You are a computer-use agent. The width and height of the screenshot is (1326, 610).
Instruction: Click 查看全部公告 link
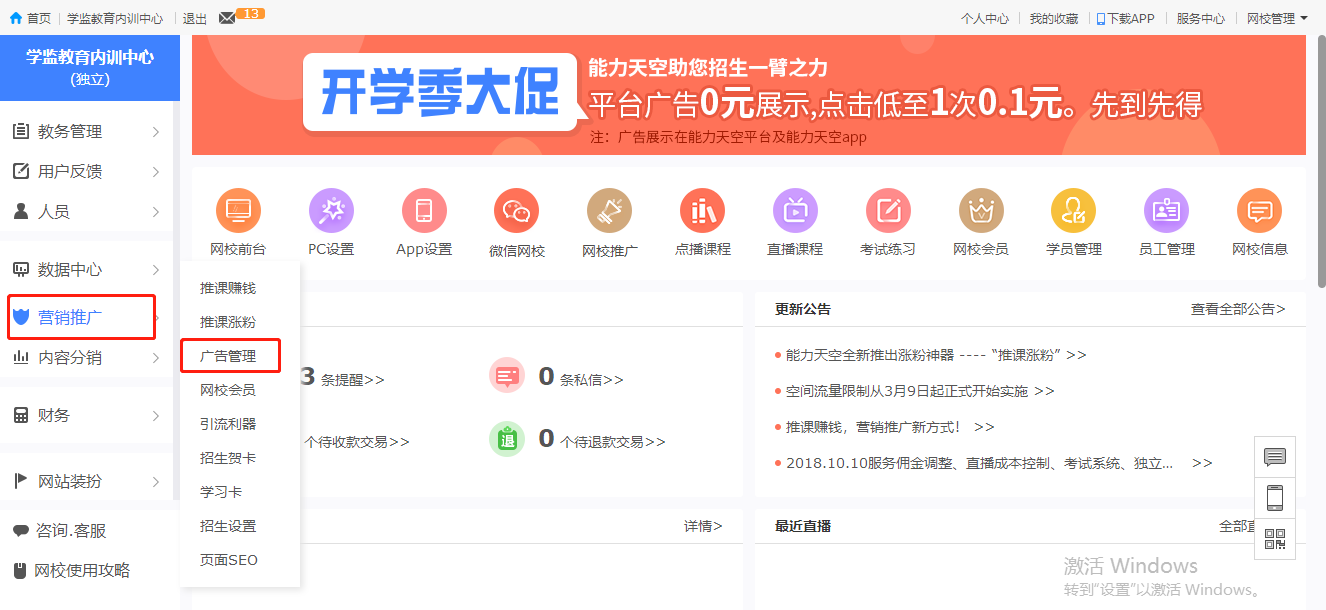click(1237, 309)
